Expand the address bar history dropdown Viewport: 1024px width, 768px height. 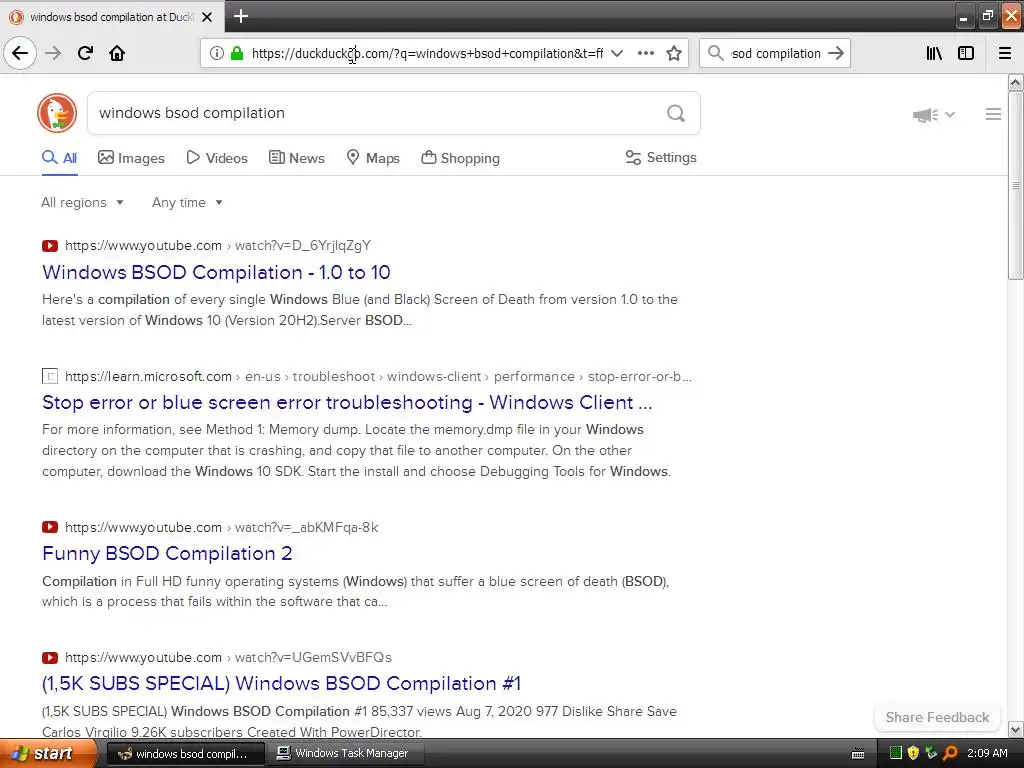tap(617, 53)
